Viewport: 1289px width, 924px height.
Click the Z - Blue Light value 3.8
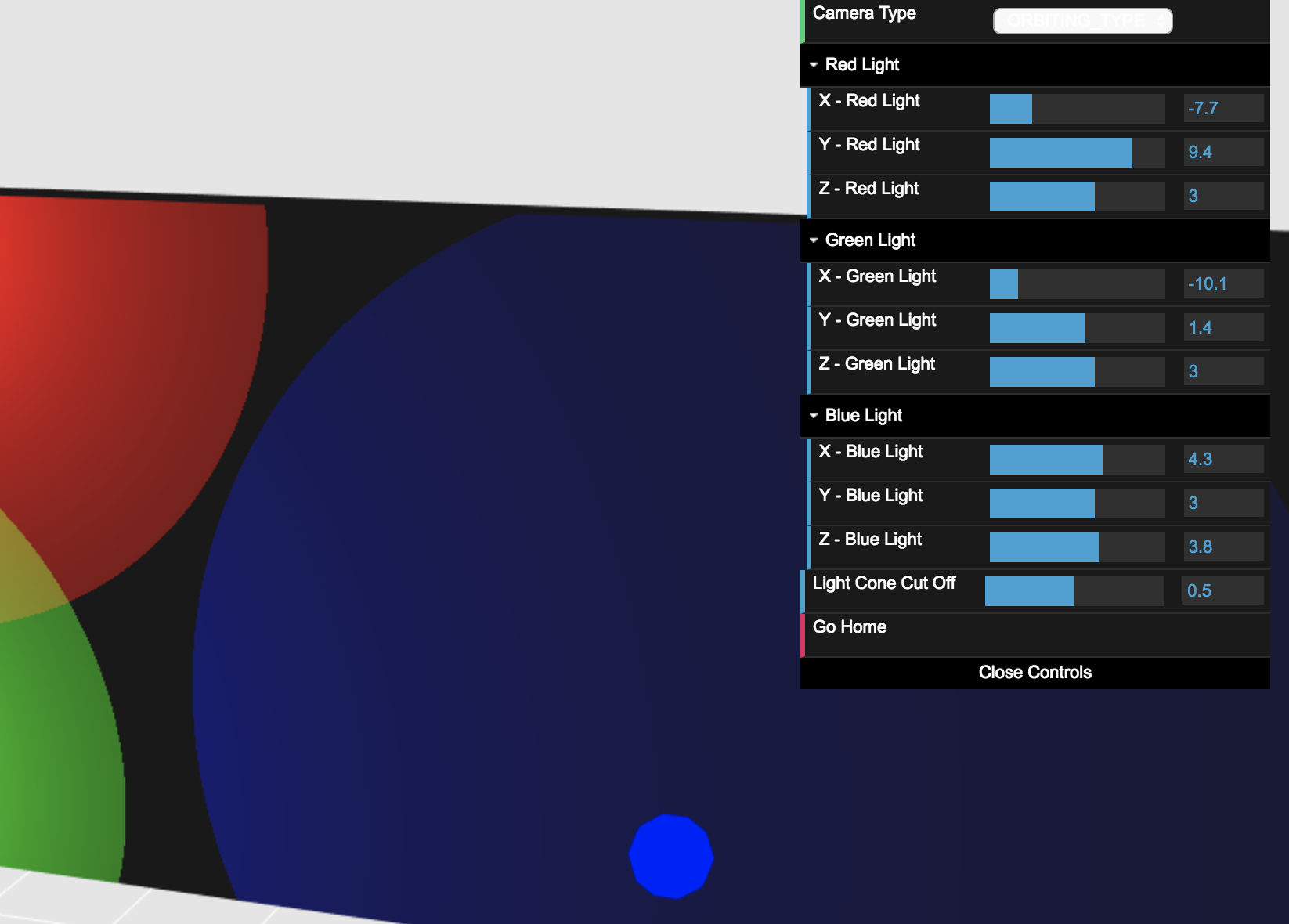1224,547
